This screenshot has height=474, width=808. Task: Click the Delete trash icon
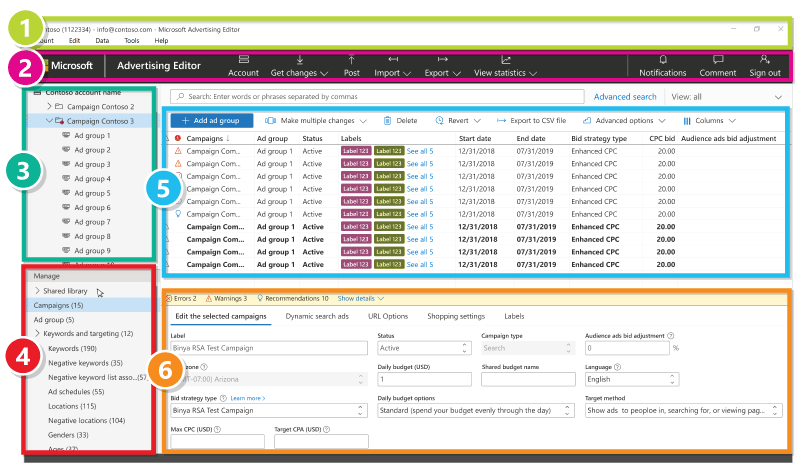point(387,121)
